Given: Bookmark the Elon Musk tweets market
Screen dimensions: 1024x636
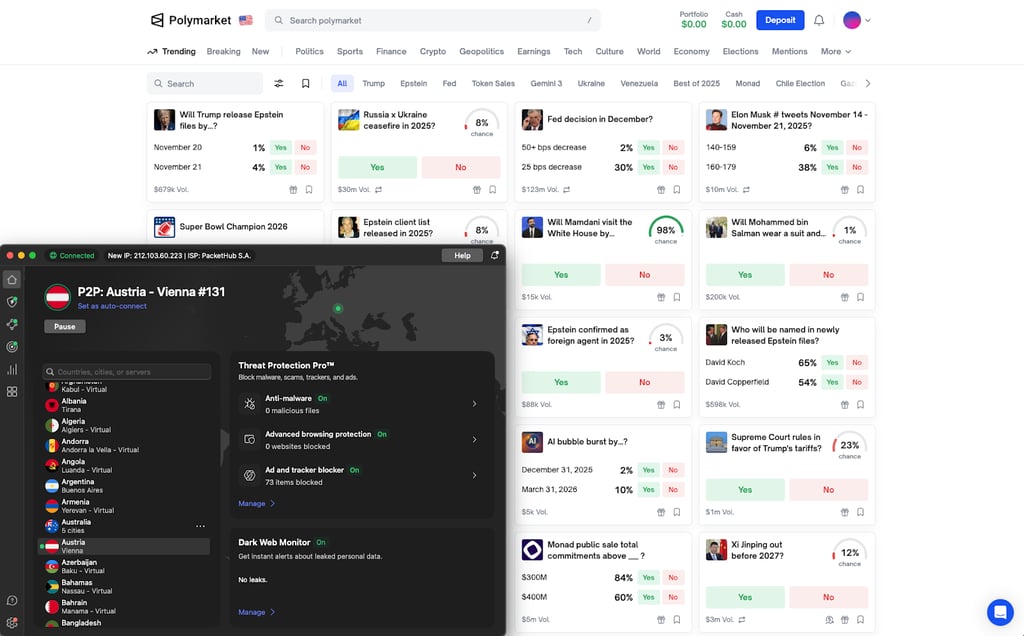Looking at the screenshot, I should coord(860,190).
